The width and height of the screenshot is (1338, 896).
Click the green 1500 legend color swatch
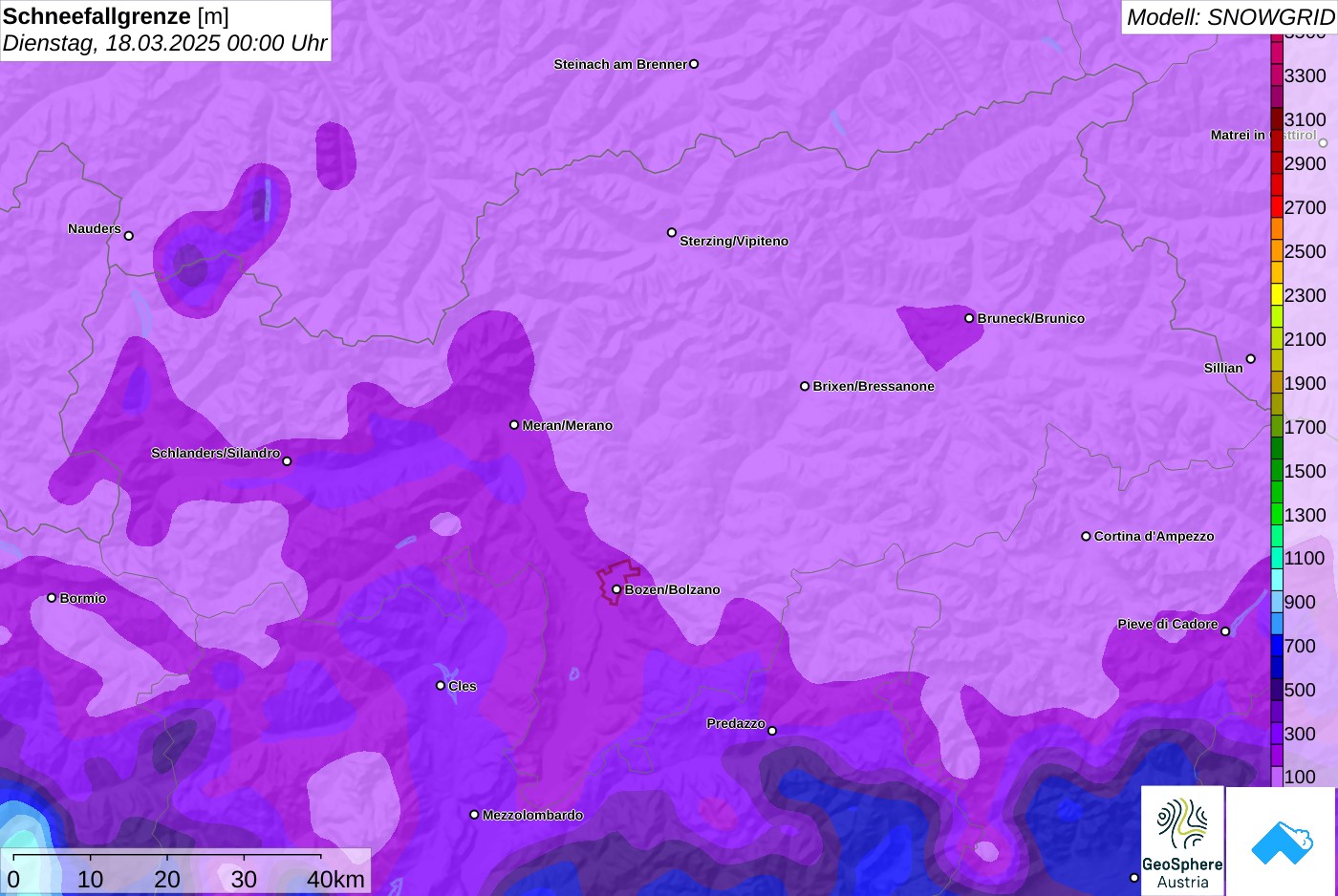click(x=1277, y=471)
